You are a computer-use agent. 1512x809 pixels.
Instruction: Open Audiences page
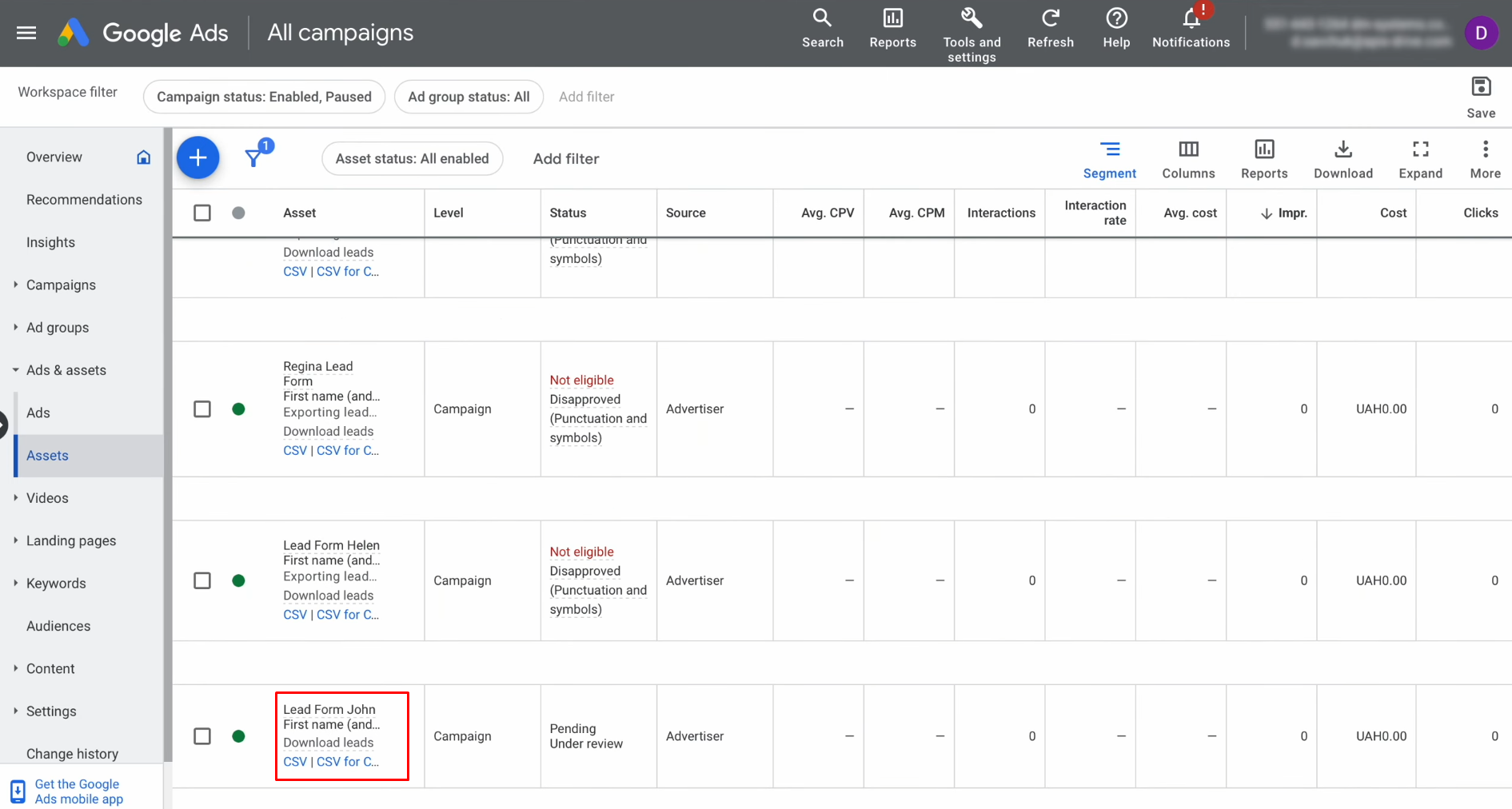tap(58, 626)
